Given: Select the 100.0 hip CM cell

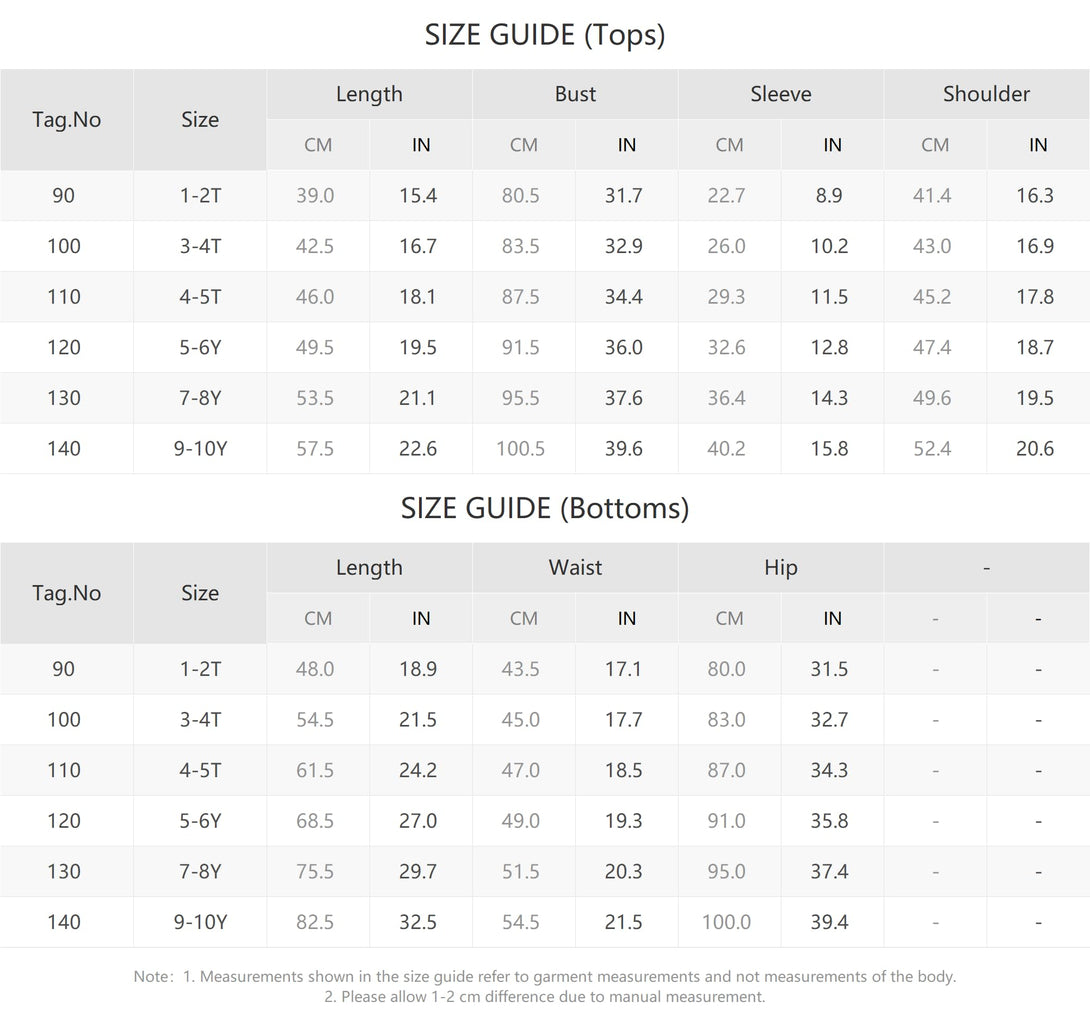Looking at the screenshot, I should (726, 922).
